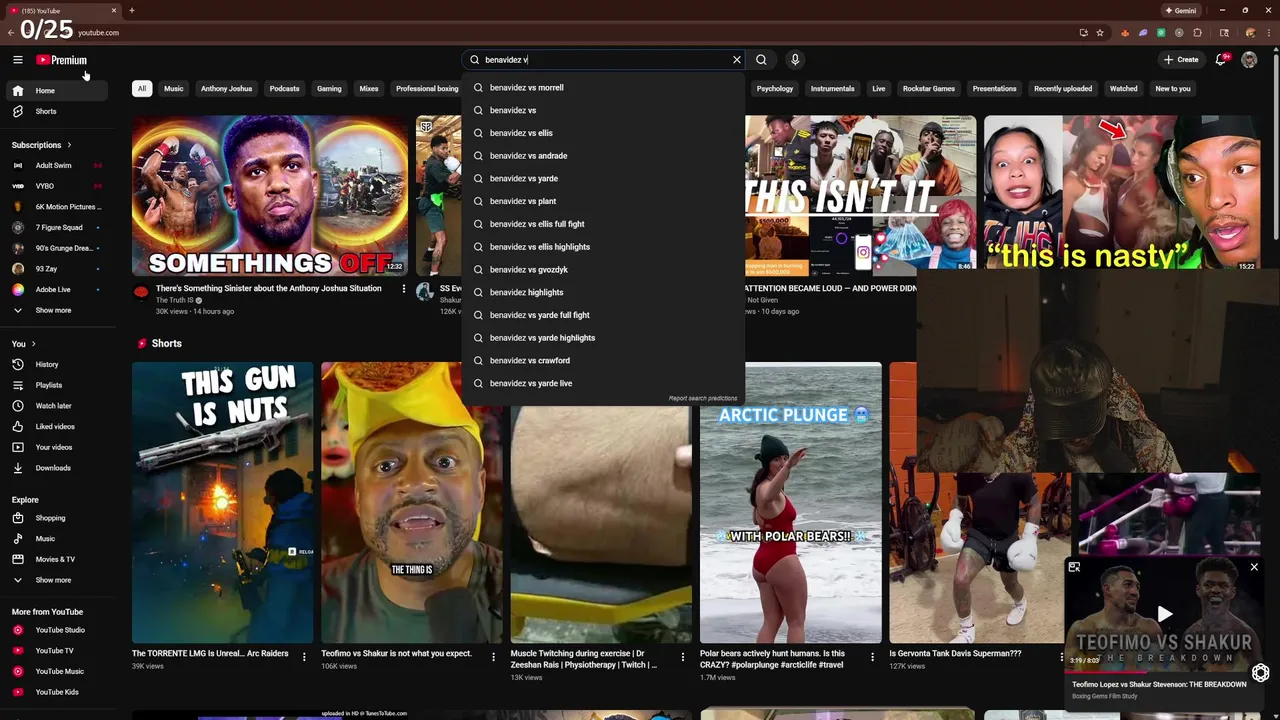Viewport: 1280px width, 720px height.
Task: Select the Gaming chip
Action: click(x=329, y=89)
